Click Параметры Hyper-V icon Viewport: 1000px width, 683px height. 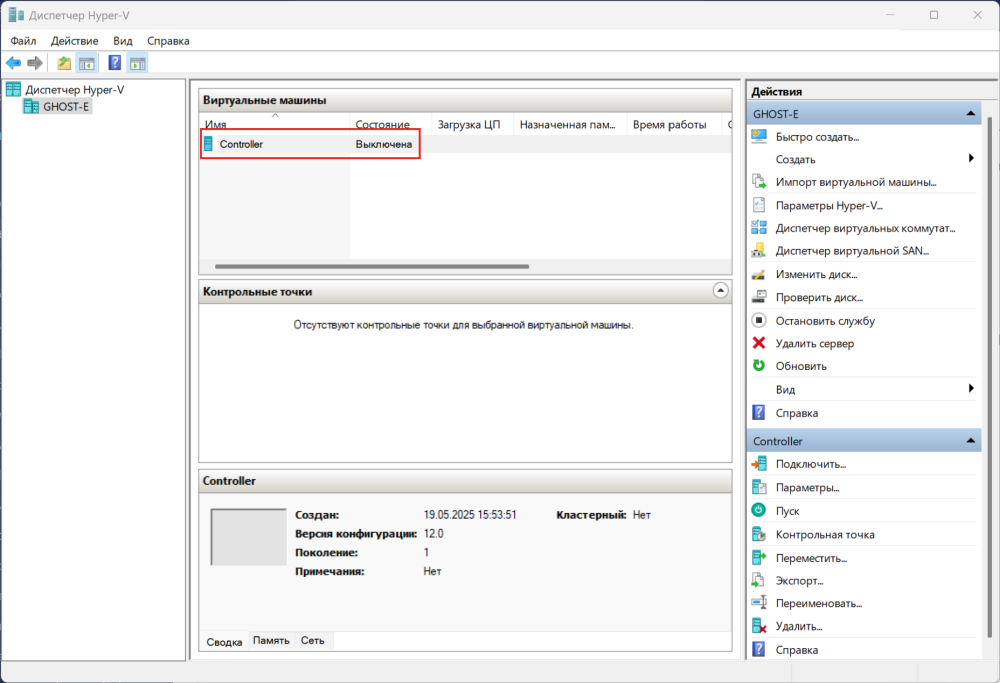tap(759, 205)
